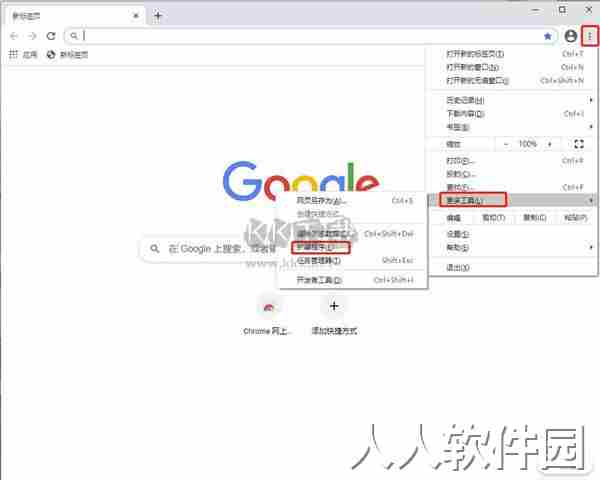
Task: Close the current new tab page tab
Action: [135, 16]
